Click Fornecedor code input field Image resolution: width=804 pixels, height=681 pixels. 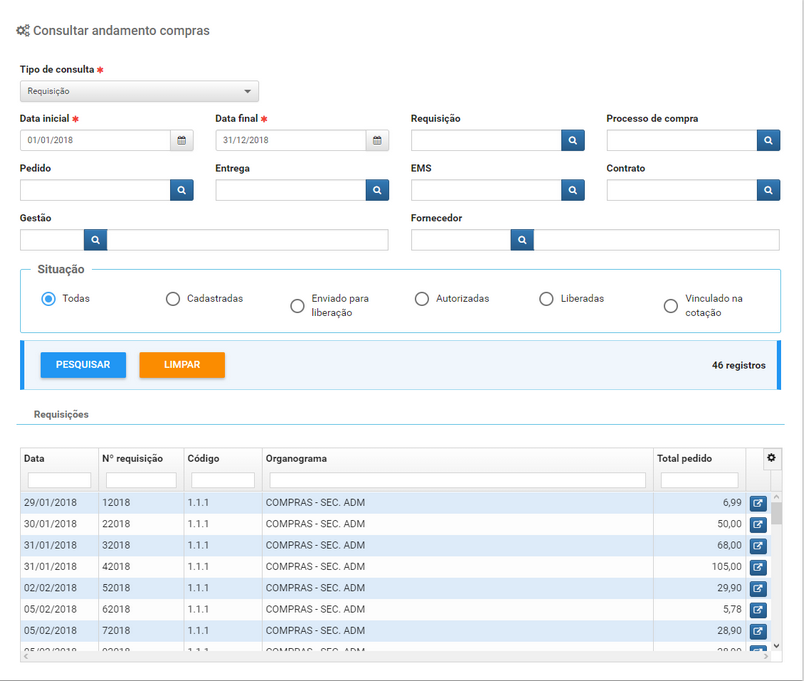(x=461, y=239)
